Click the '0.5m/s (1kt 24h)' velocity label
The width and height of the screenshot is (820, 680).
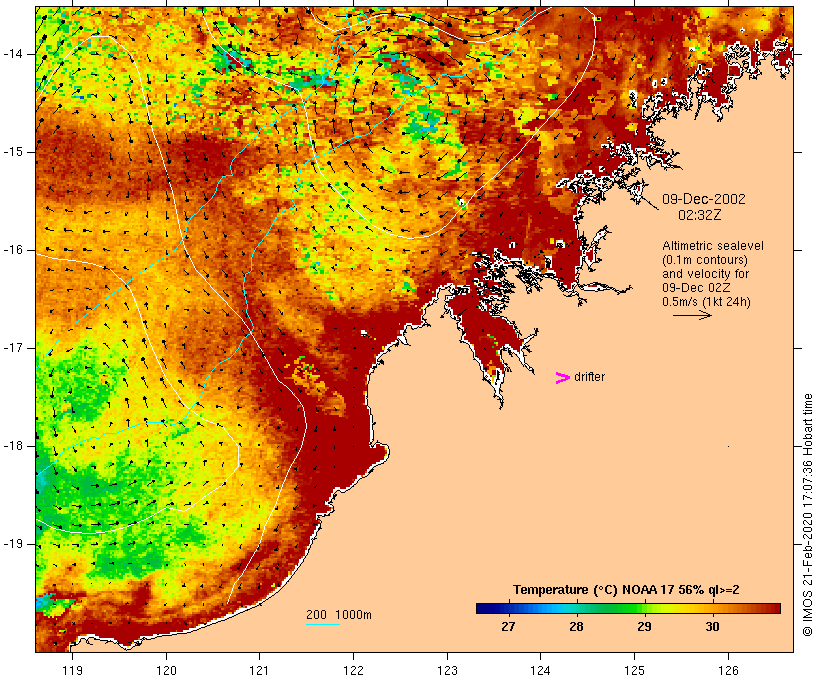(x=706, y=302)
